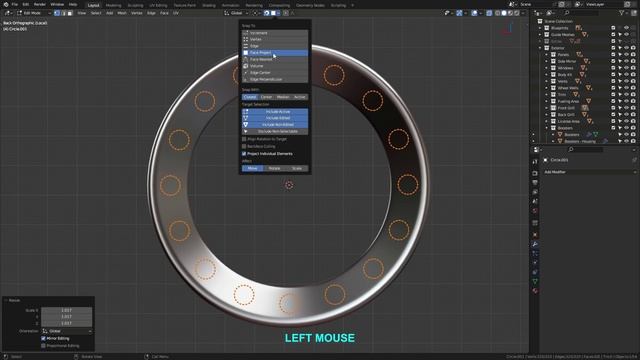
Task: Uncheck Project Individual Elements
Action: tap(244, 154)
